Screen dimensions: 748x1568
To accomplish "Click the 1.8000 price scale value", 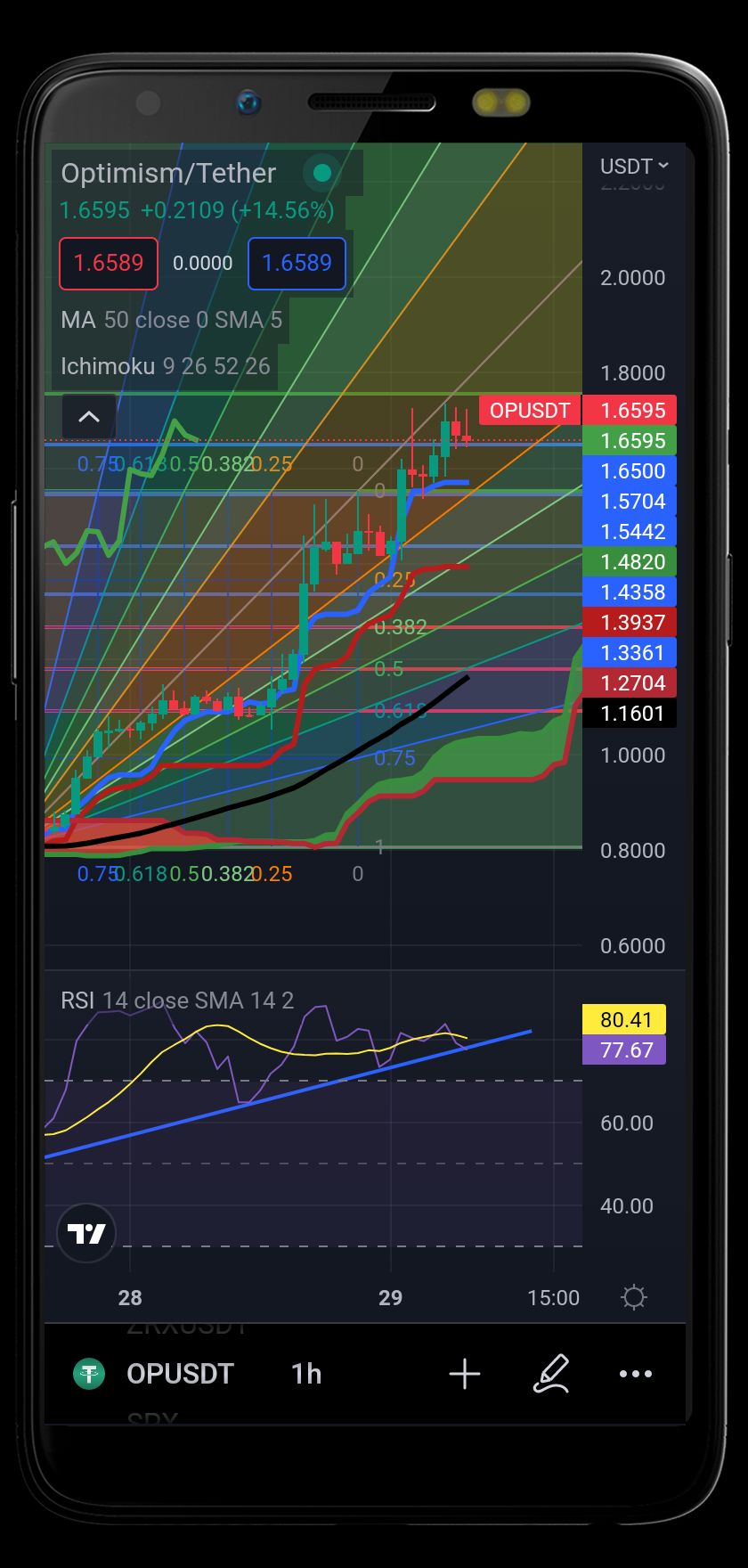I will [632, 373].
